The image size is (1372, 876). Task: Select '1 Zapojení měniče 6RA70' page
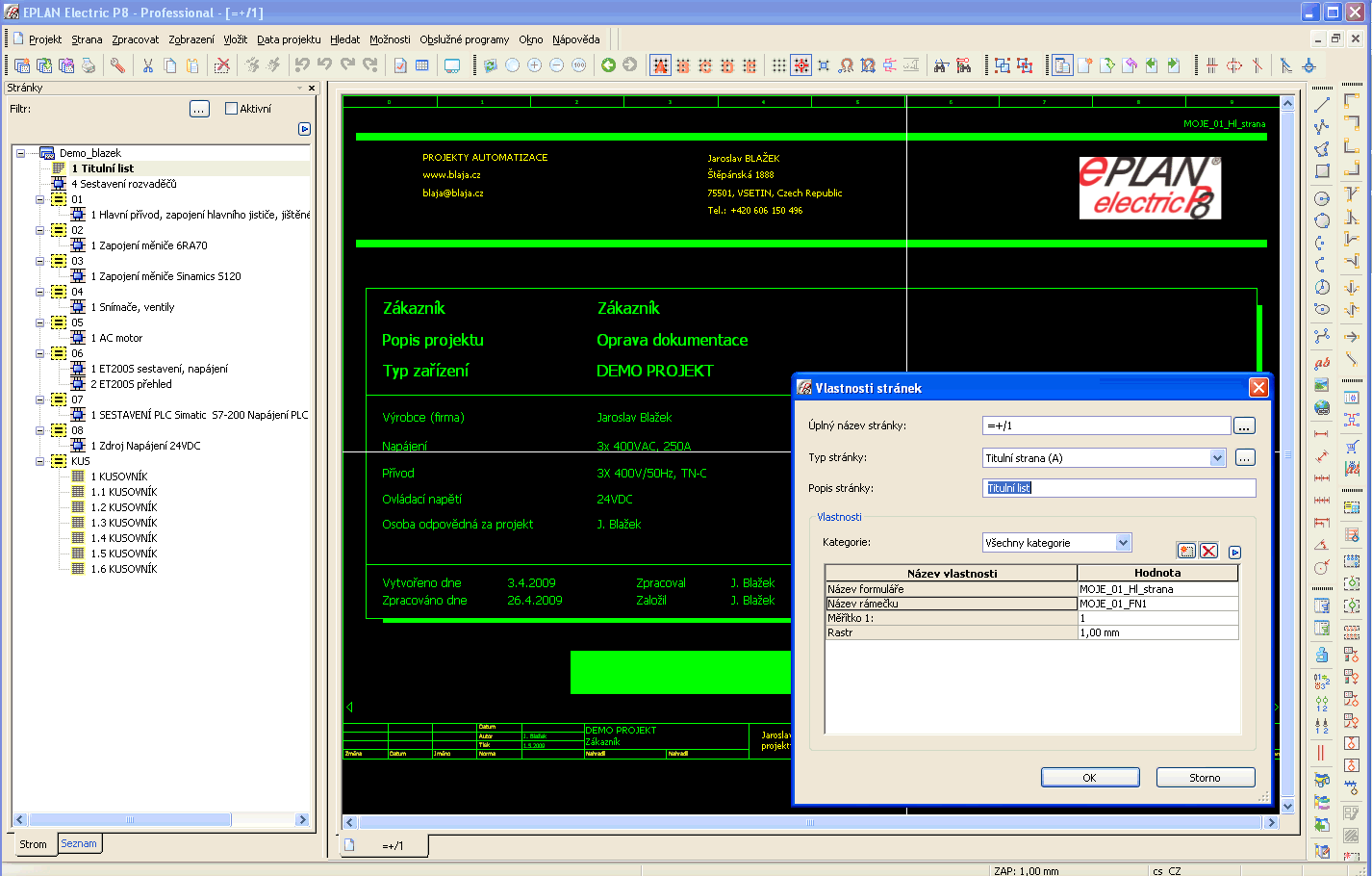[x=149, y=245]
